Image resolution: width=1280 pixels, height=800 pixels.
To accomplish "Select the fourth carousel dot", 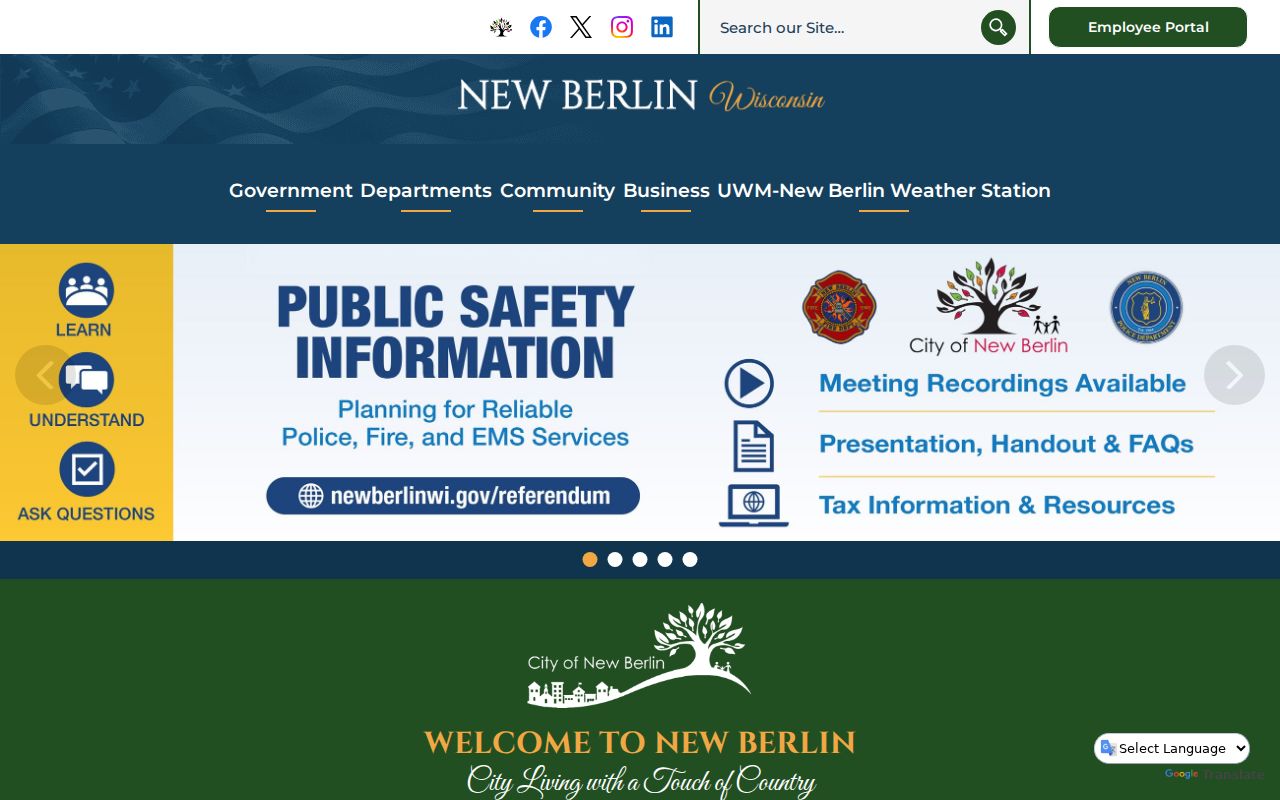I will point(665,560).
